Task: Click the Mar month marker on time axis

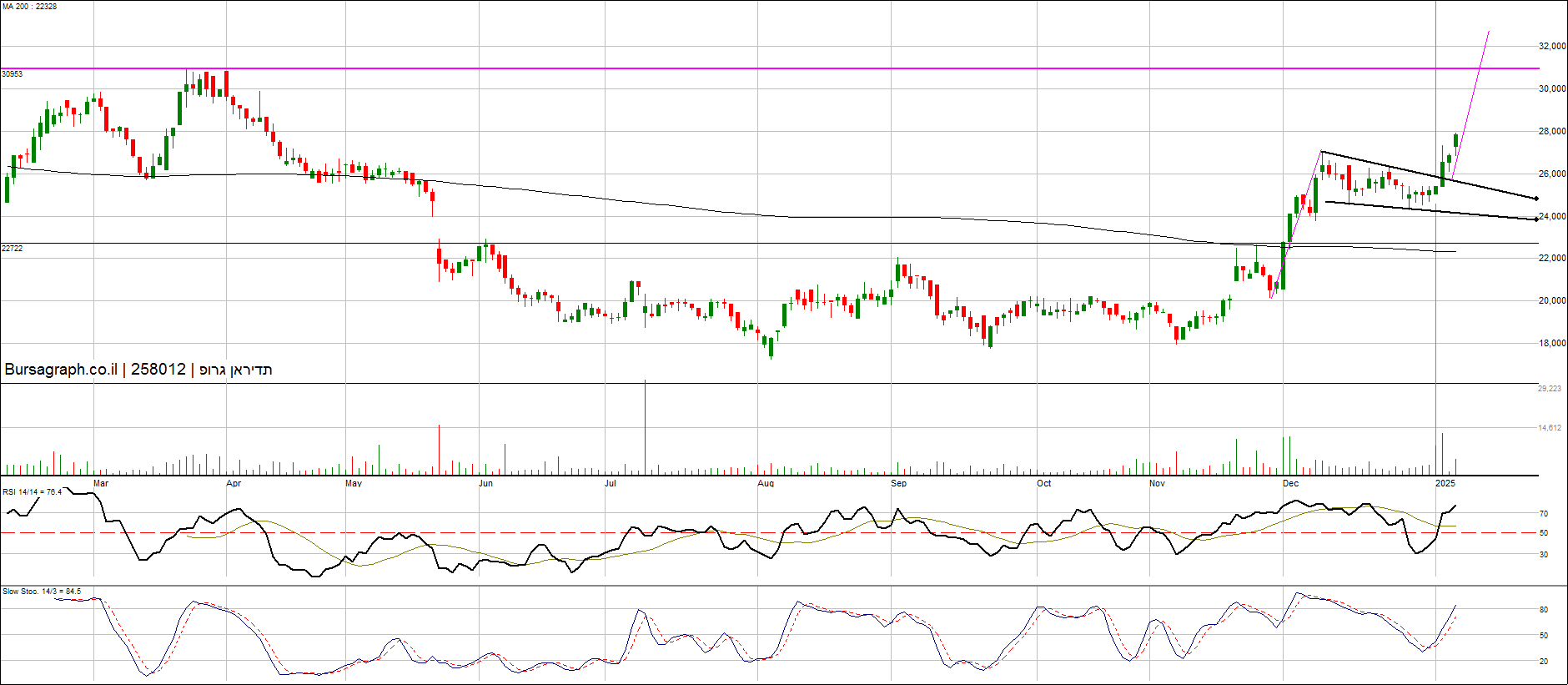Action: (x=101, y=483)
